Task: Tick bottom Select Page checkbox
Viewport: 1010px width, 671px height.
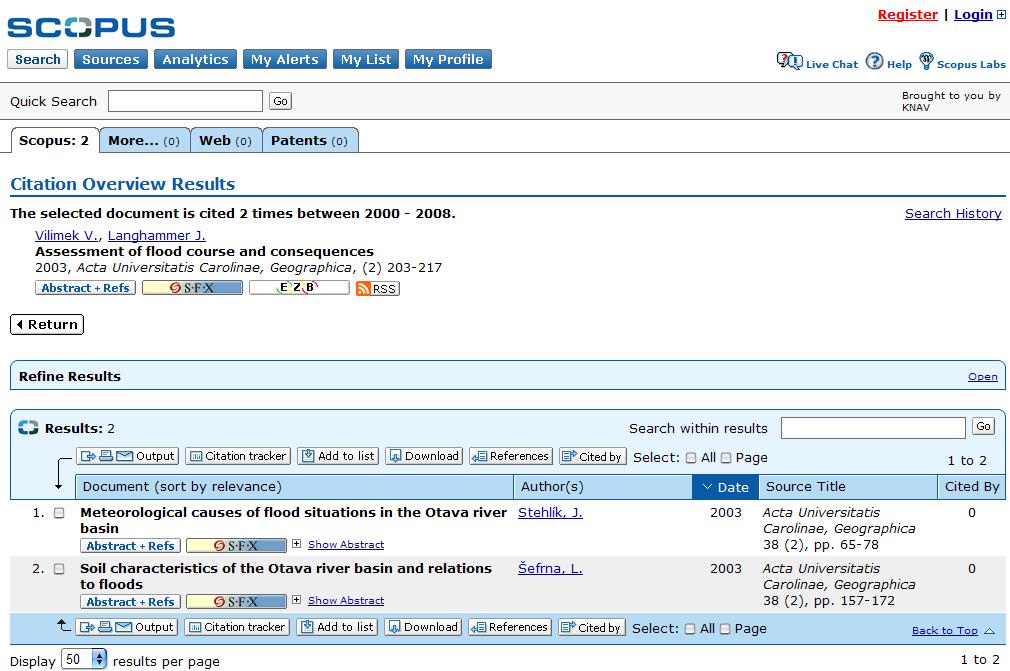Action: coord(725,629)
